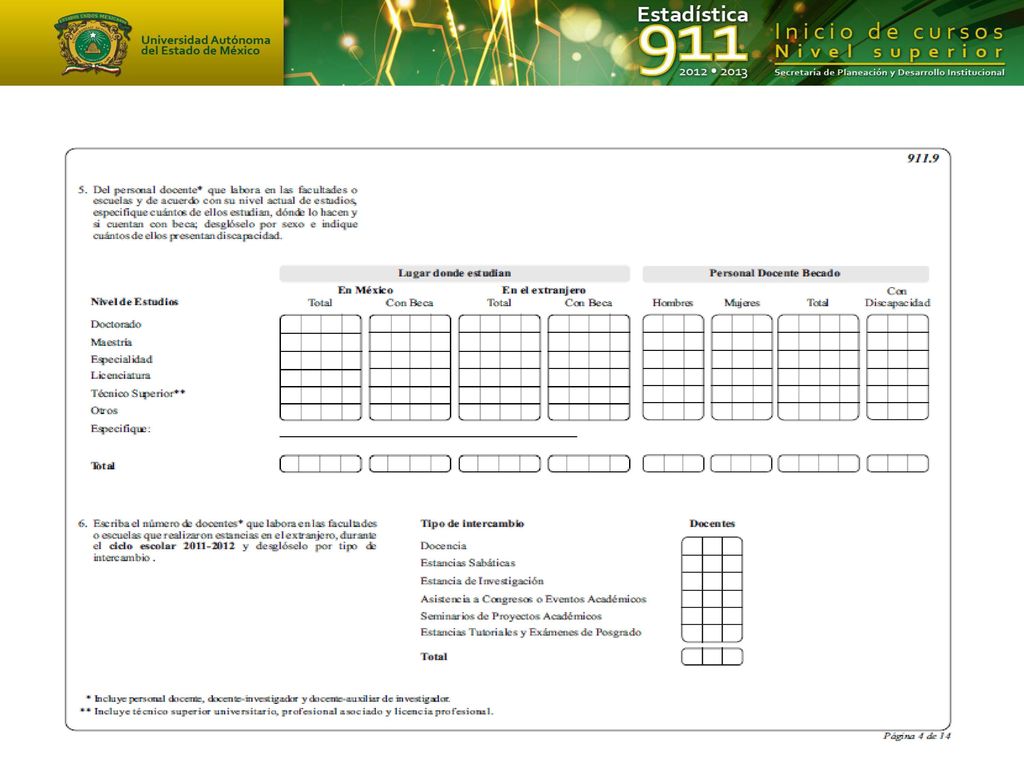This screenshot has width=1024, height=768.
Task: Click the 'Tipo de intercambio' heading
Action: tap(472, 523)
